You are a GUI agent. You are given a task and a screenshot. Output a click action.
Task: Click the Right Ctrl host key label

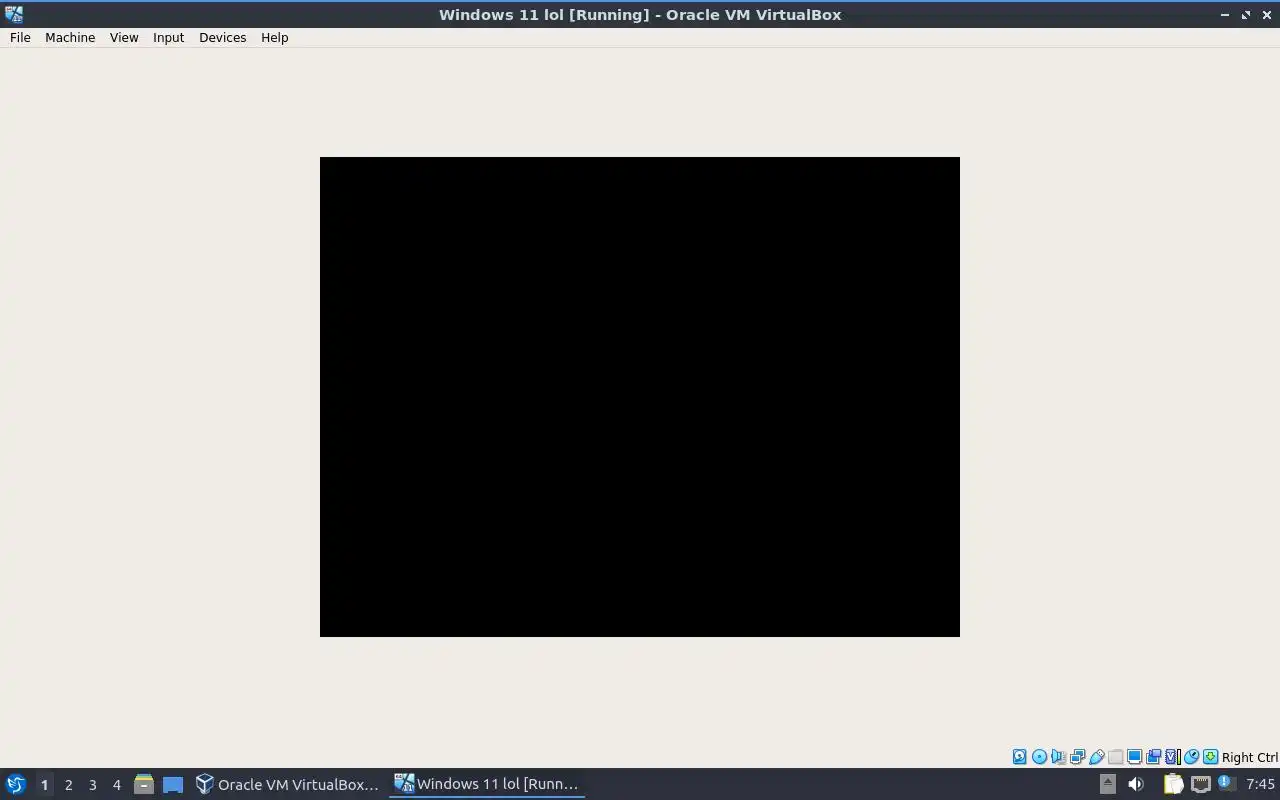[1250, 757]
